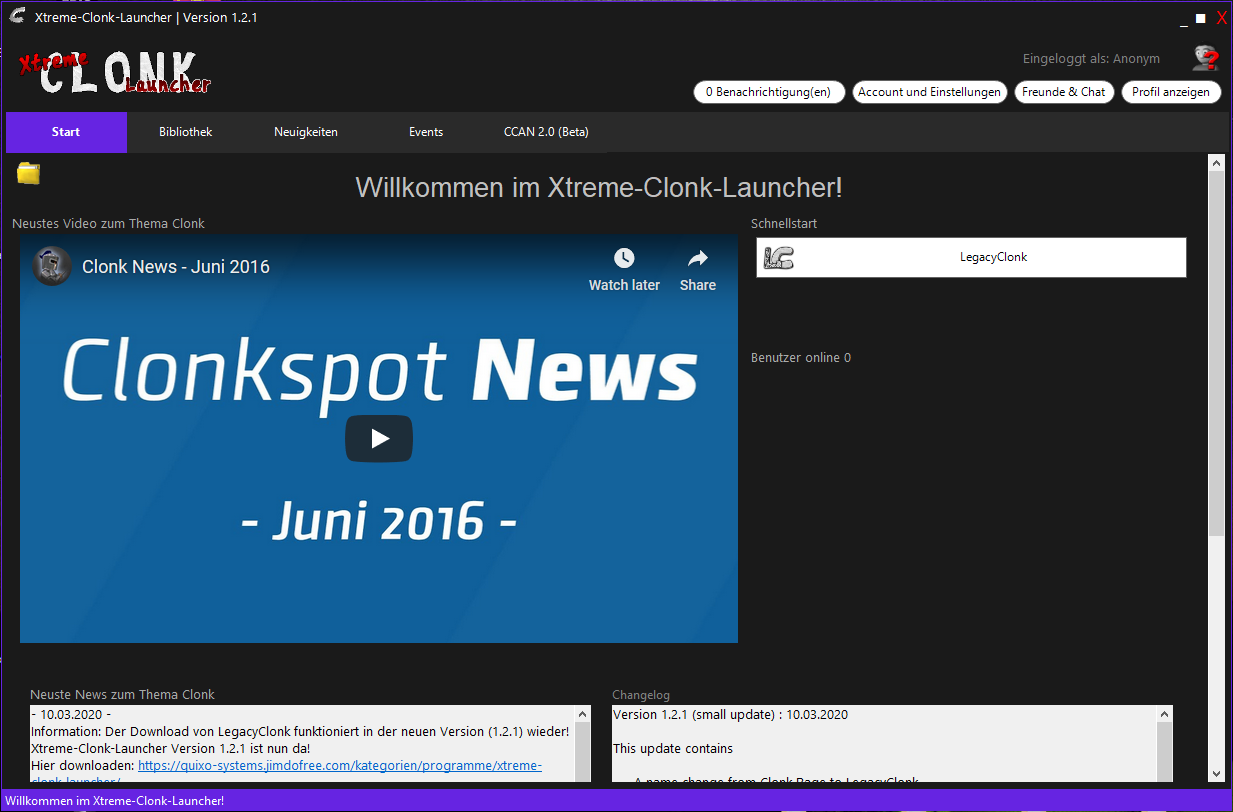
Task: Open the CCAN 2.0 (Beta) tab
Action: [546, 132]
